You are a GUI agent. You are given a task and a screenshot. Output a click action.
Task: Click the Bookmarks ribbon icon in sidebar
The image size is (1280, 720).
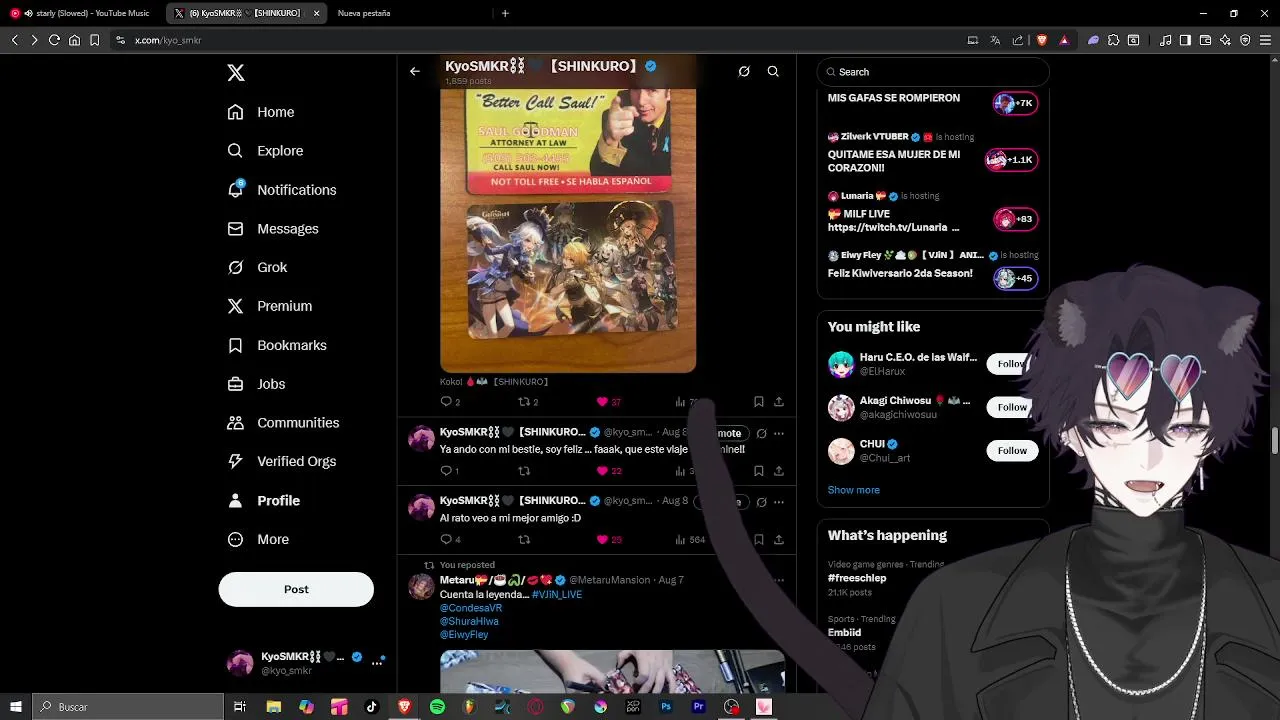coord(235,345)
